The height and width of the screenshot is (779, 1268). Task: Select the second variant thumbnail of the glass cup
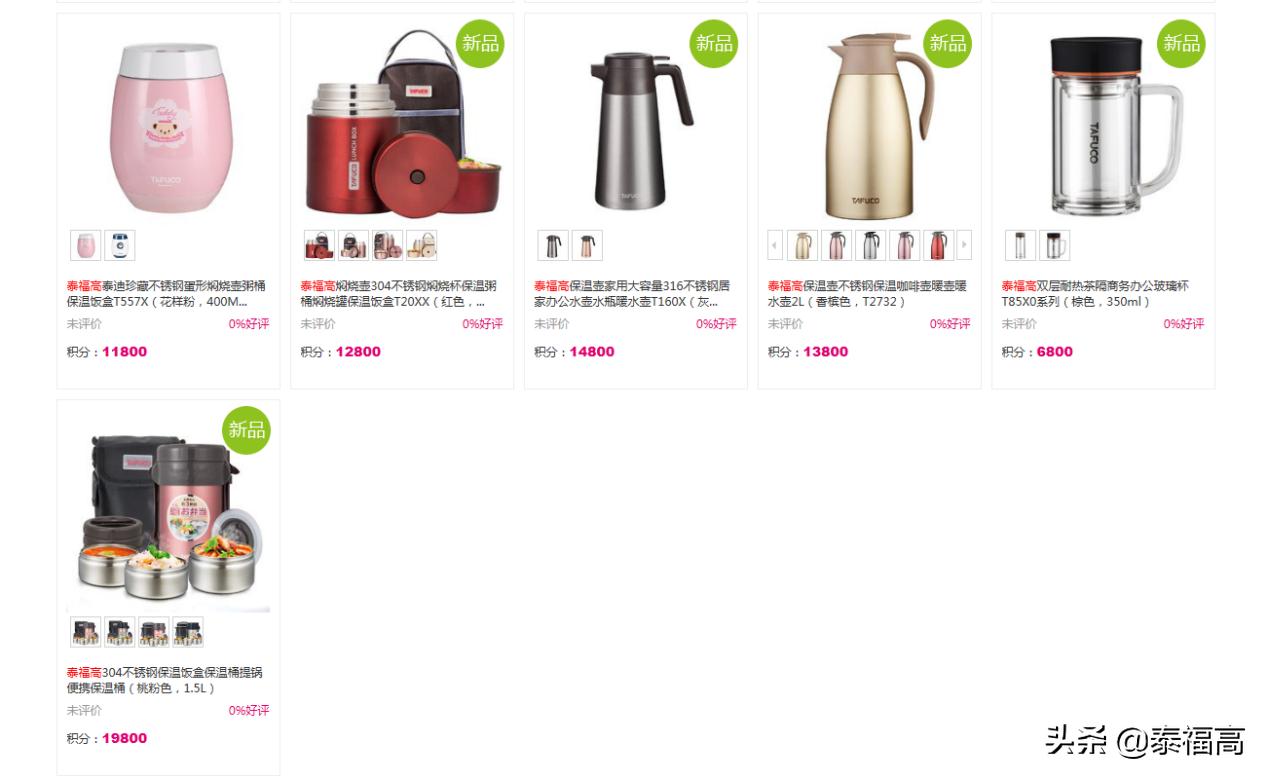click(1054, 245)
